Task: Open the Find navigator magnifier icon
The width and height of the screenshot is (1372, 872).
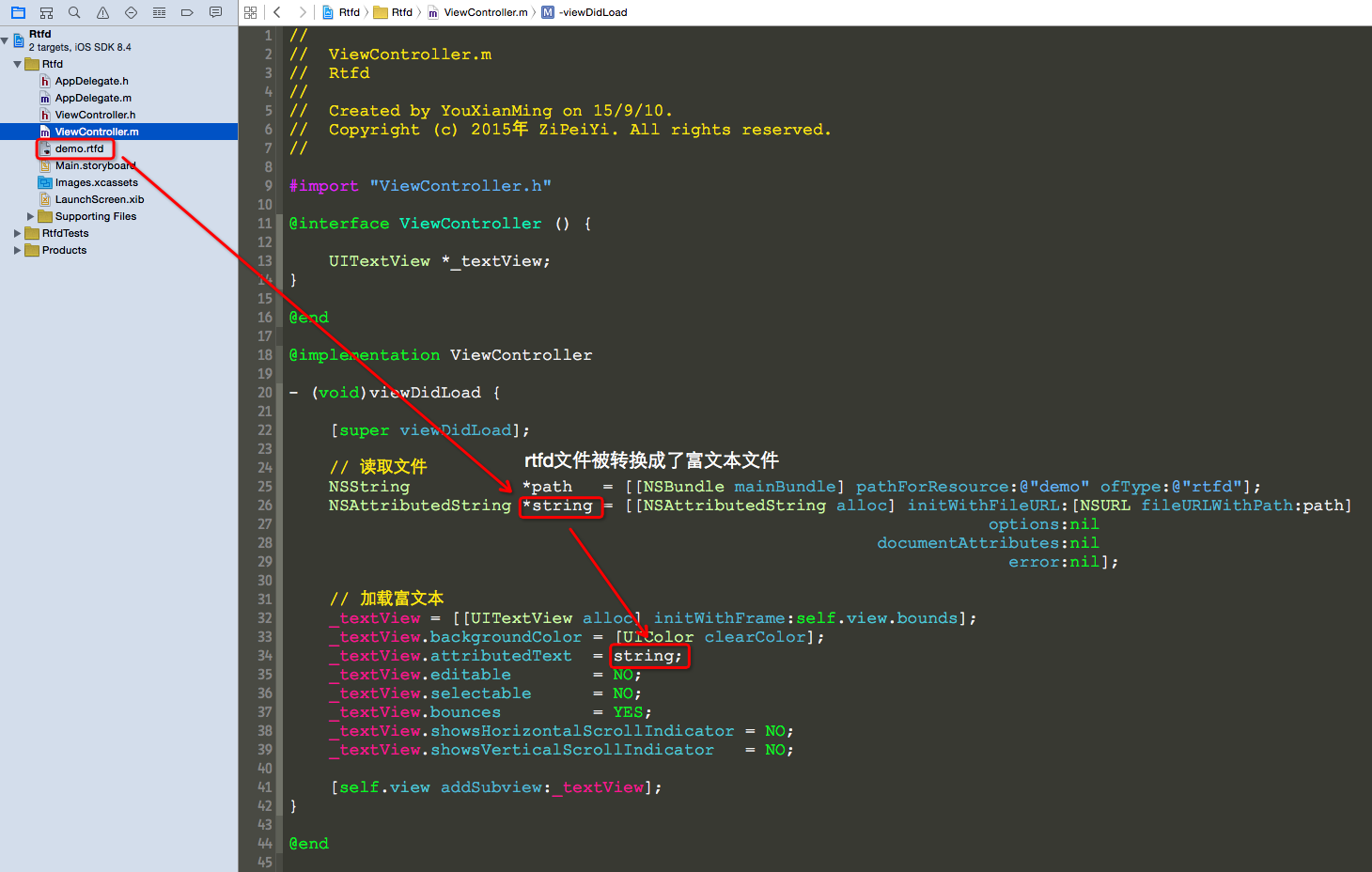Action: [x=74, y=12]
